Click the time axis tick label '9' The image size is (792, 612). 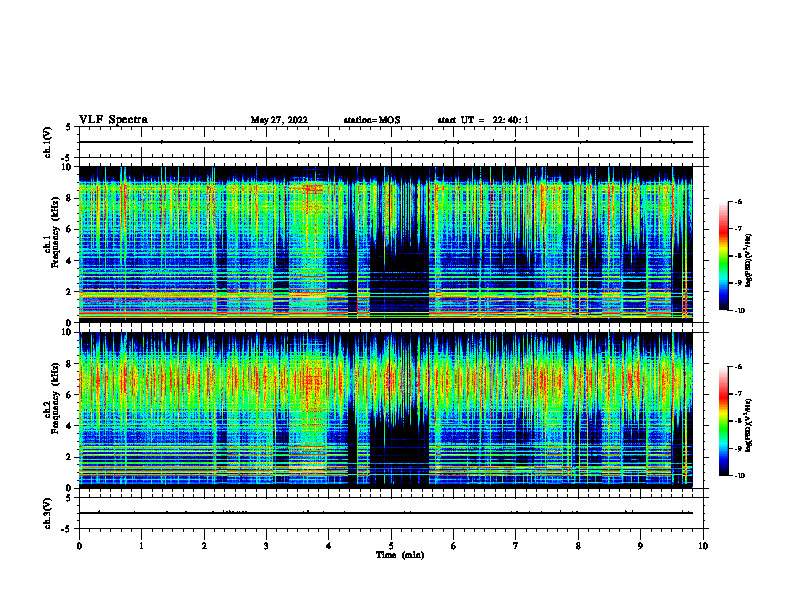click(x=640, y=546)
